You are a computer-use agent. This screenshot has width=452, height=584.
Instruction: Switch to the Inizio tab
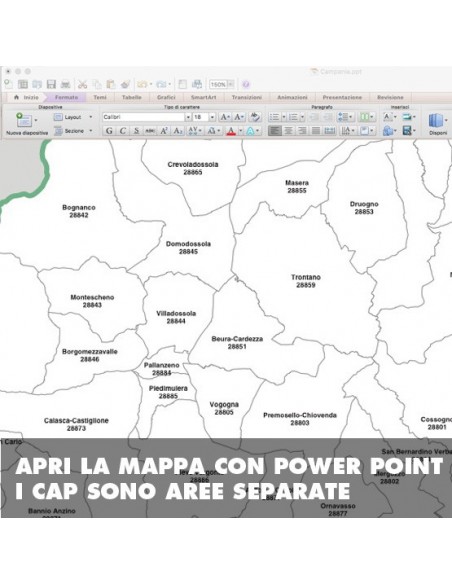pos(27,97)
